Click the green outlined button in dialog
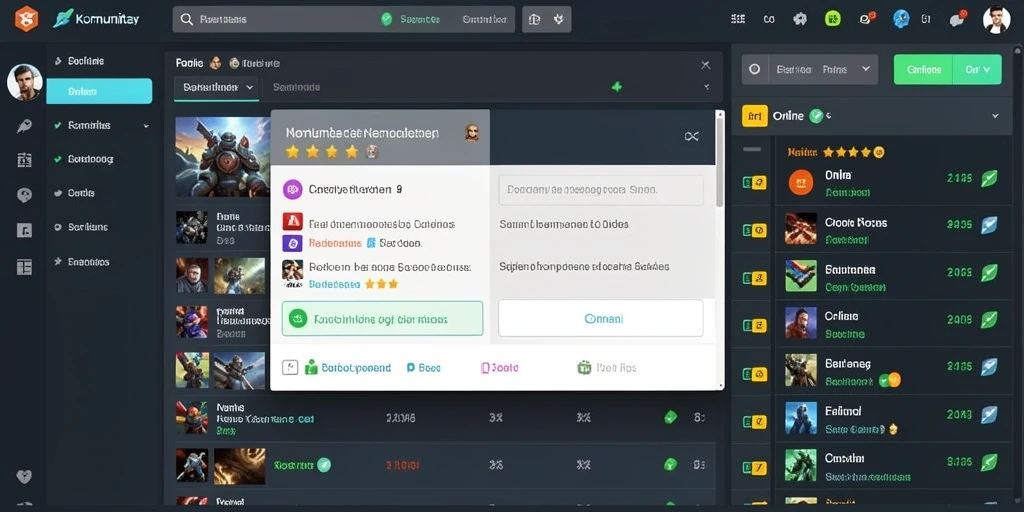 coord(383,319)
